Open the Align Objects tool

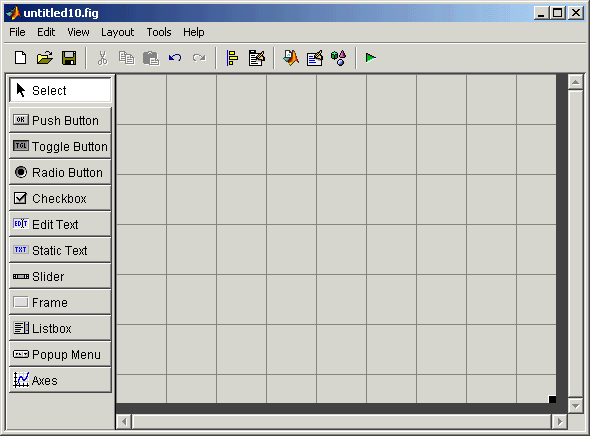point(232,58)
